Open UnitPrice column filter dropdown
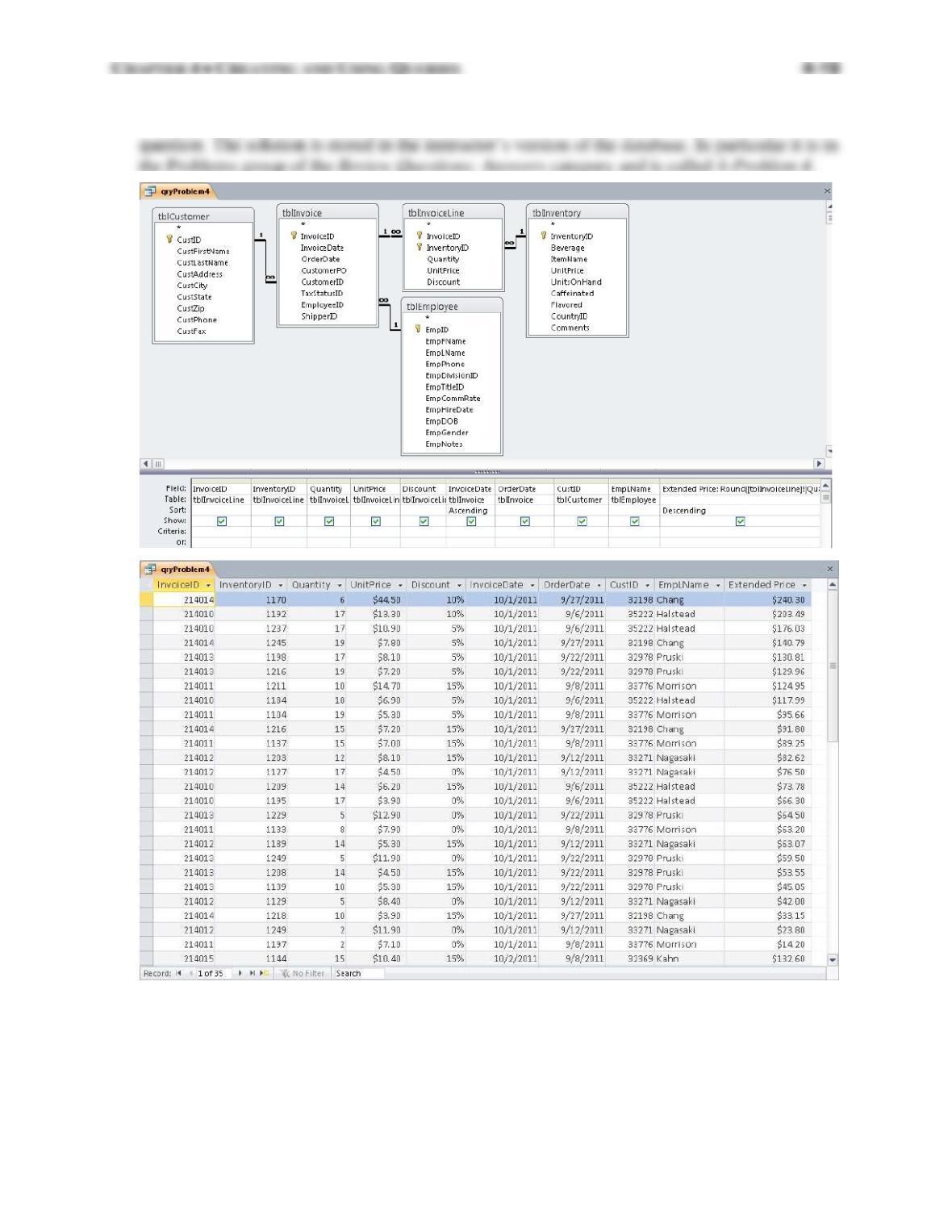This screenshot has height=1232, width=952. 400,585
